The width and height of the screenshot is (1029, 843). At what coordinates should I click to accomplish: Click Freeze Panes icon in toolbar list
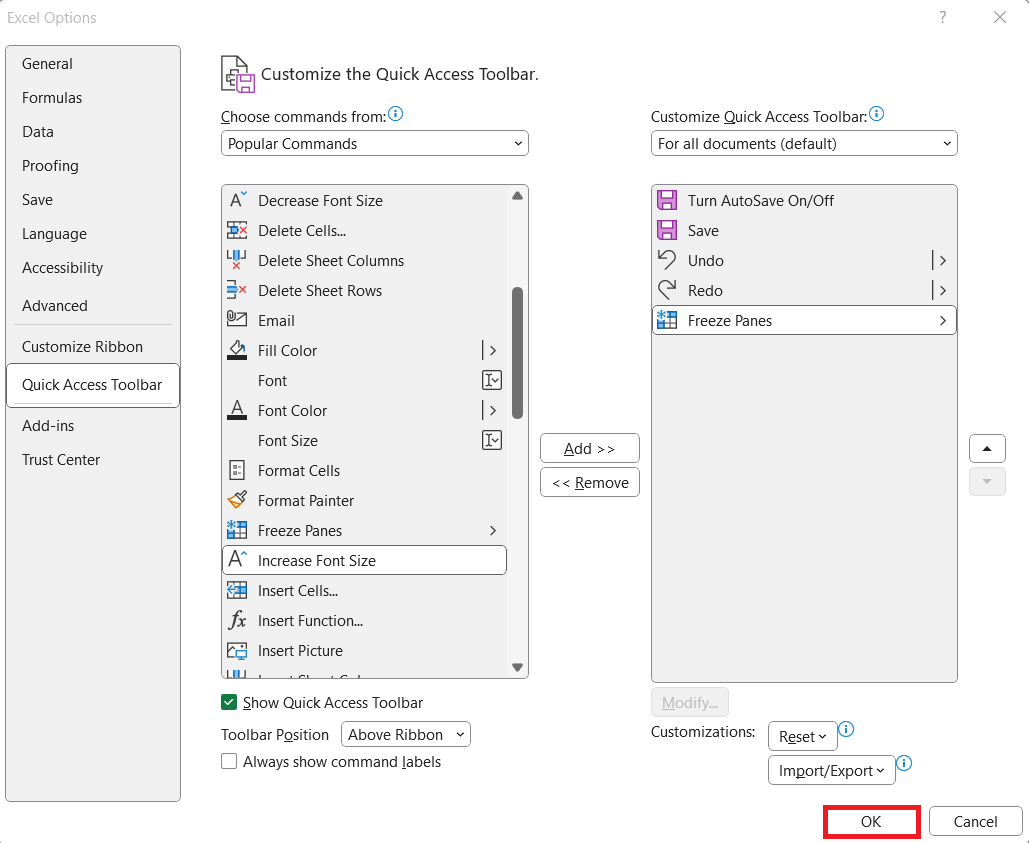tap(667, 320)
